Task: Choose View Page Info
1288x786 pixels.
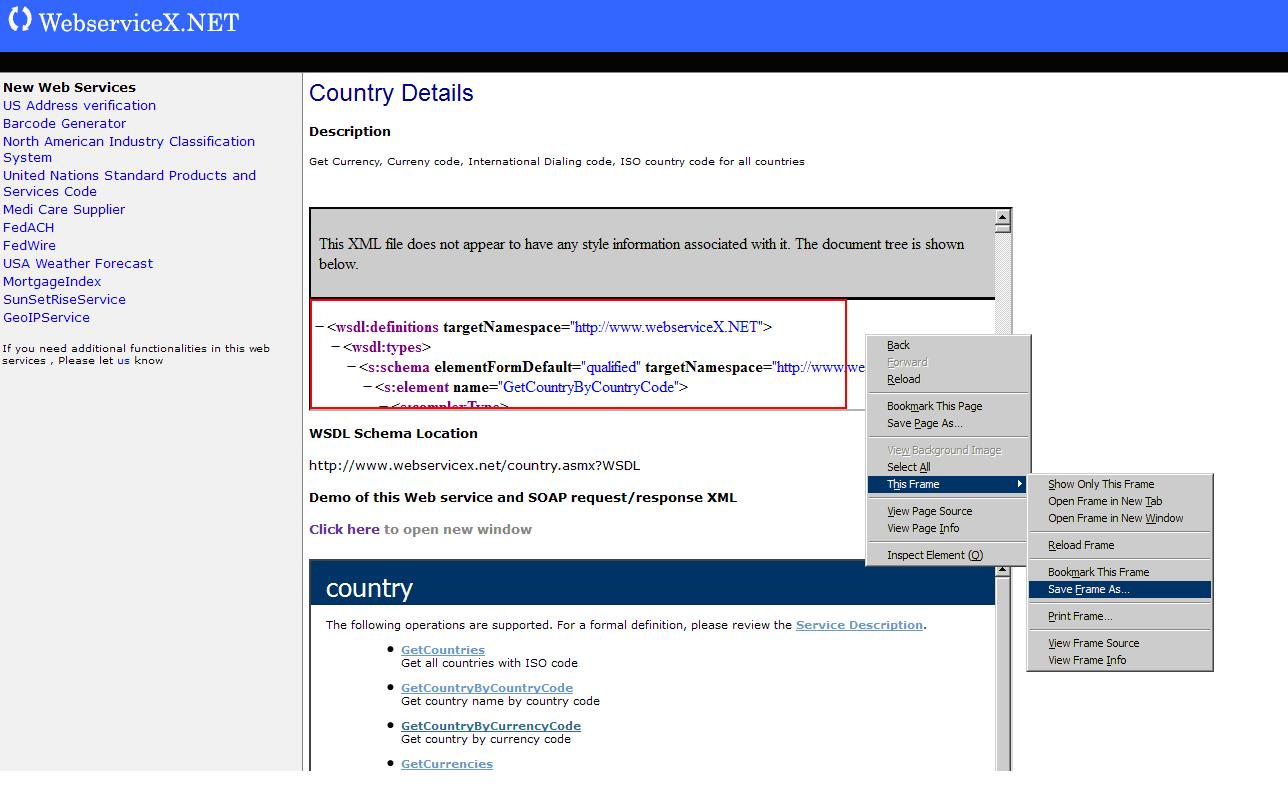Action: click(947, 528)
